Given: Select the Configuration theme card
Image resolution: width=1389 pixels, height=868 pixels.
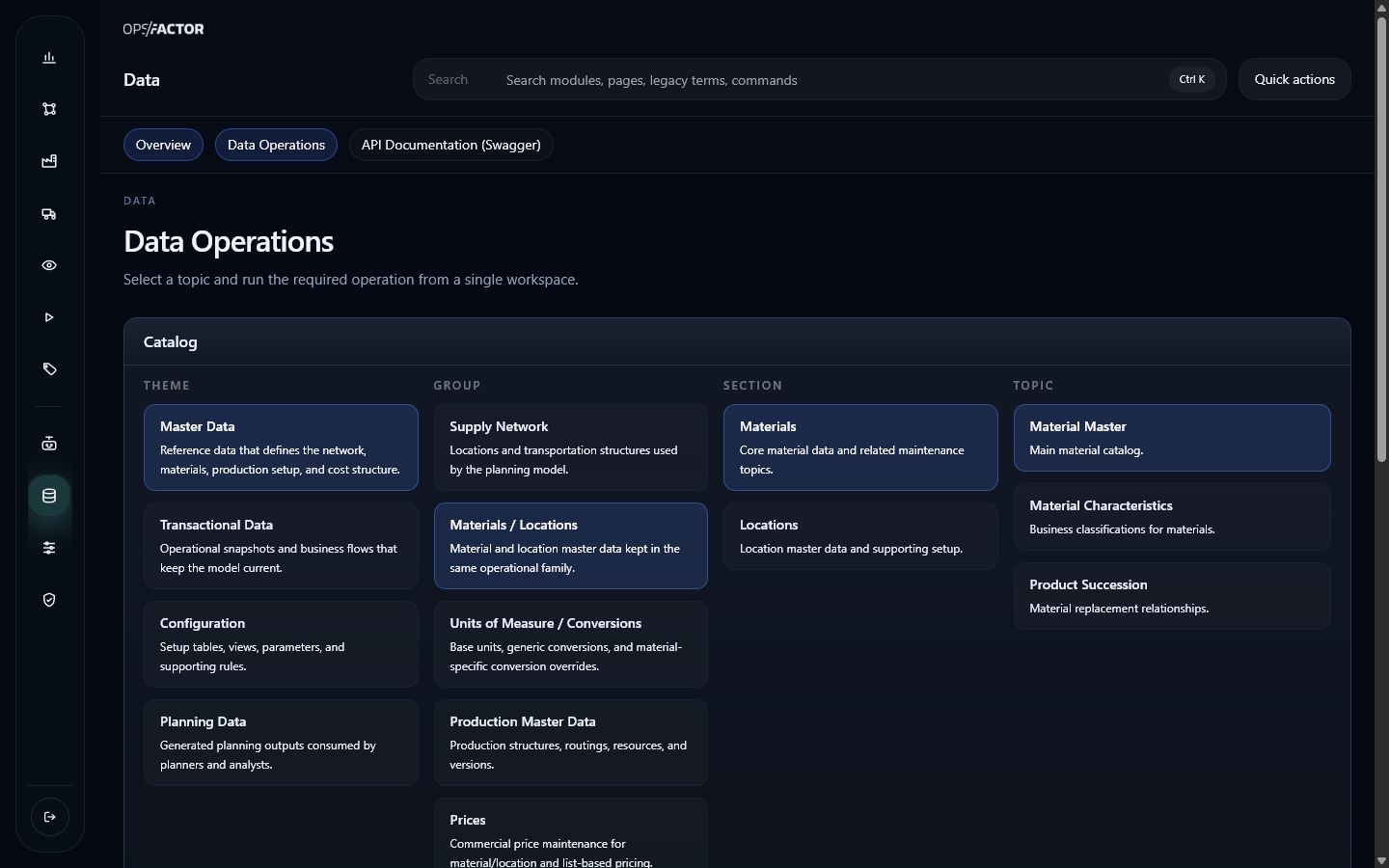Looking at the screenshot, I should 281,644.
